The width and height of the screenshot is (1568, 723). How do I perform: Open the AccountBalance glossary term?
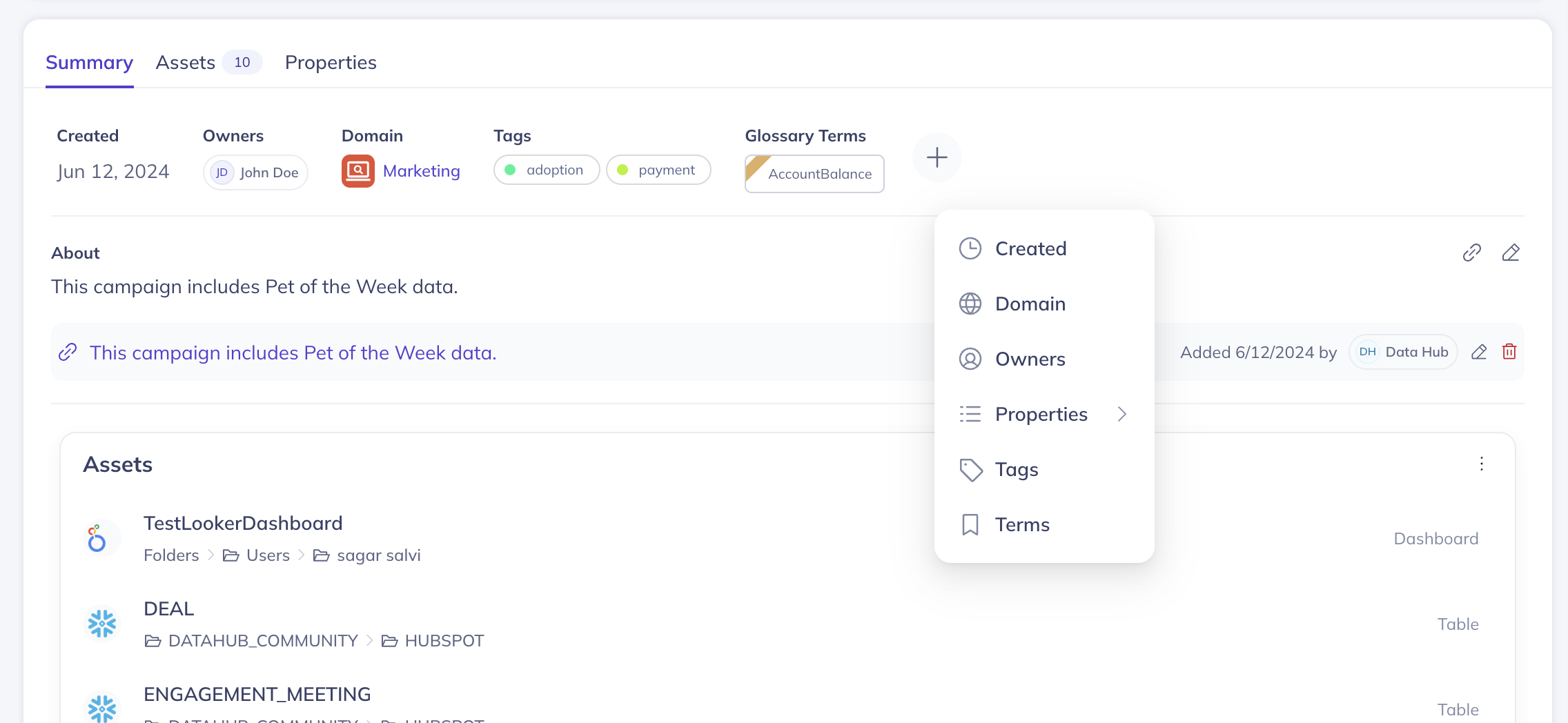814,174
